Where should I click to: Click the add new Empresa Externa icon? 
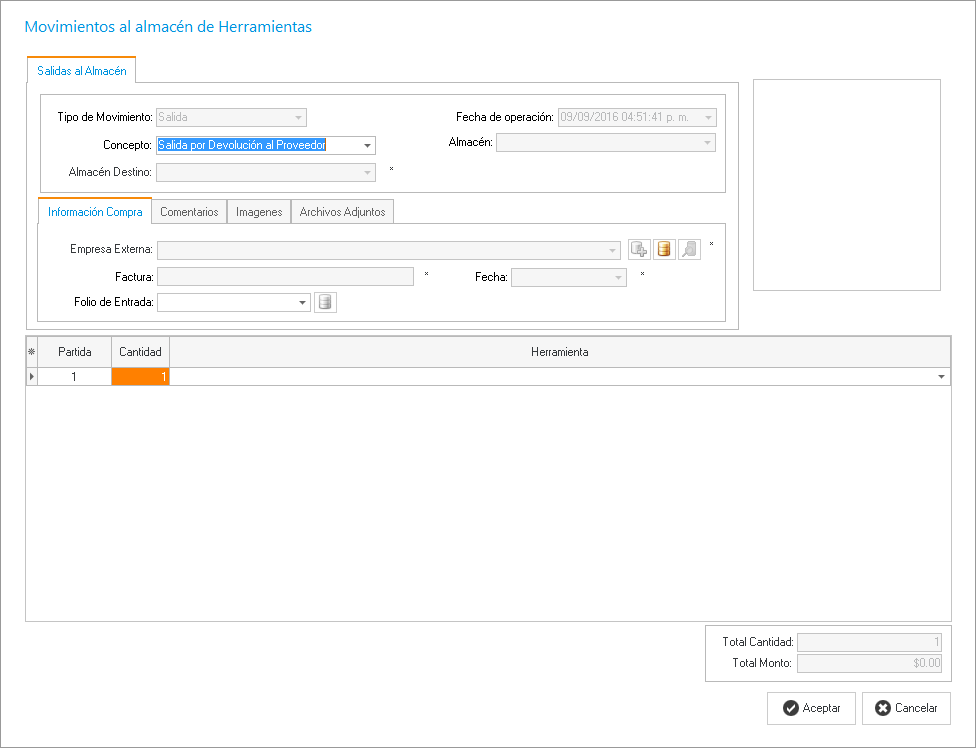(x=639, y=250)
